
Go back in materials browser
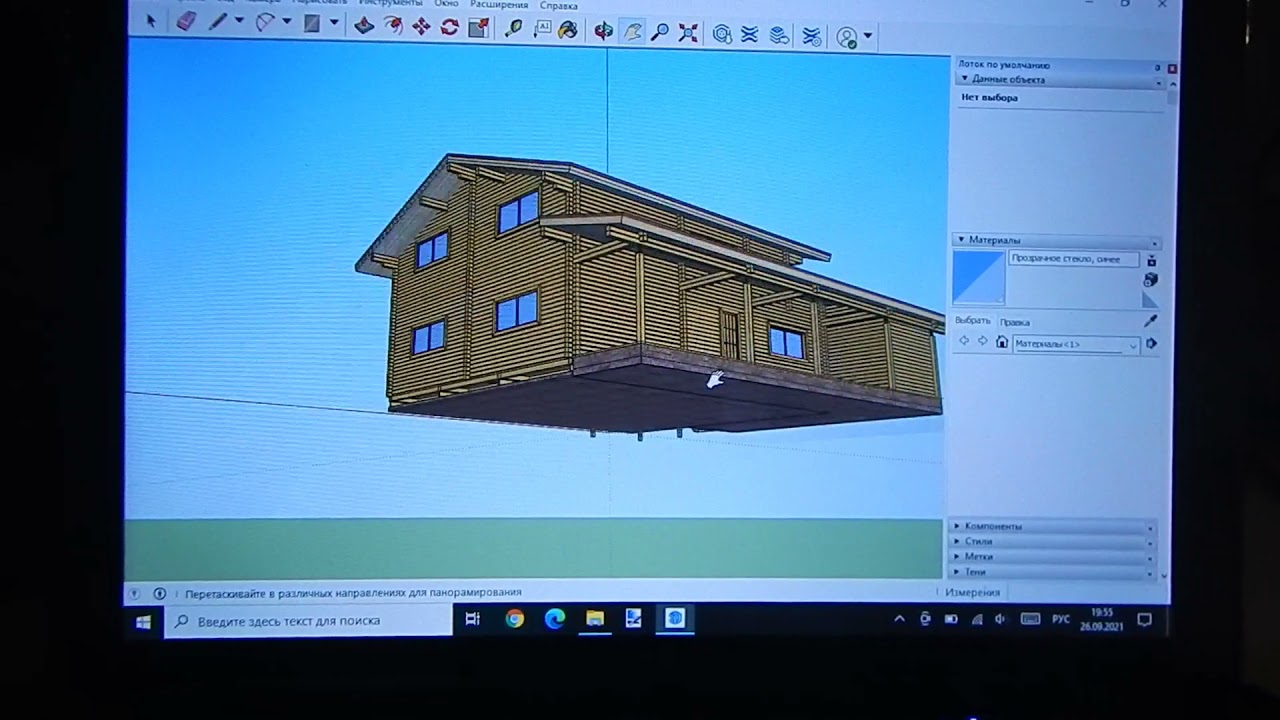click(964, 342)
